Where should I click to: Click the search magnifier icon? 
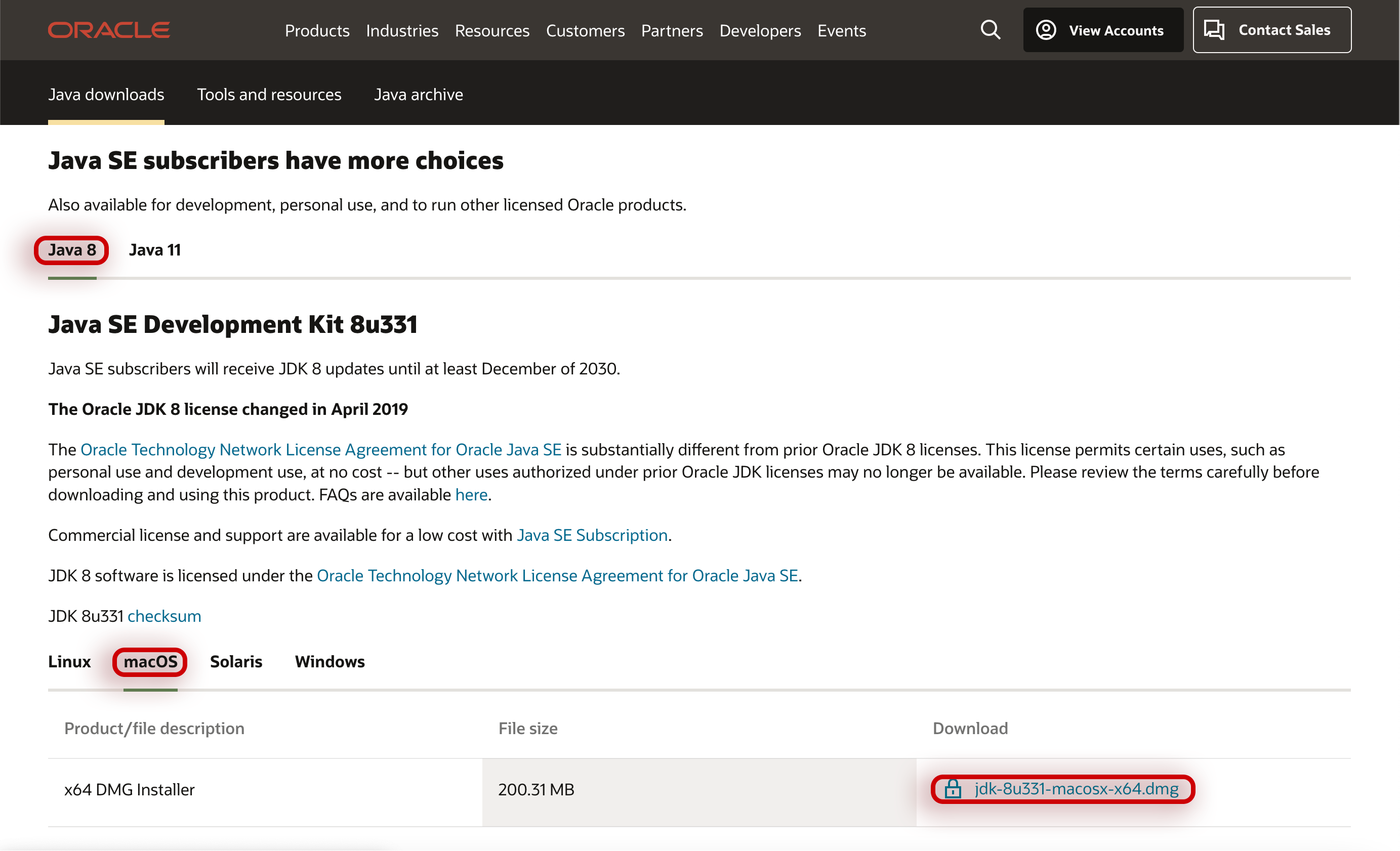991,30
